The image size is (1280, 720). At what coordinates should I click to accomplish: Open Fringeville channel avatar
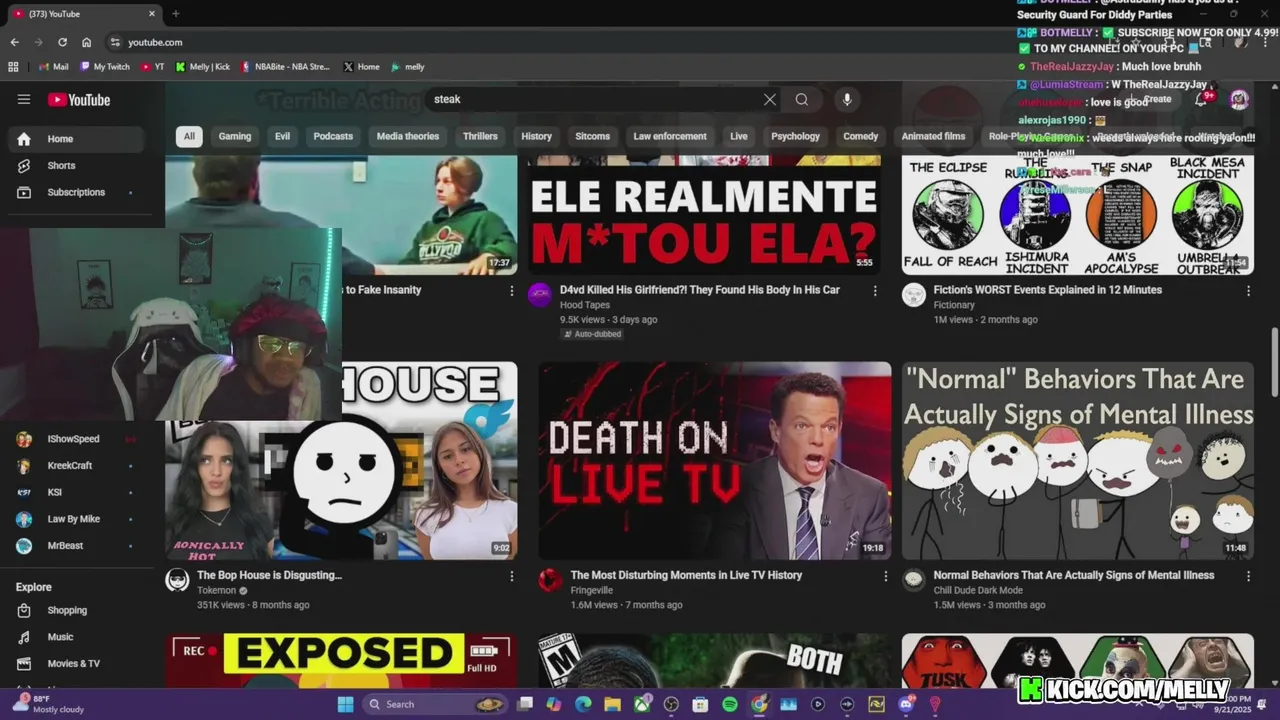pyautogui.click(x=550, y=580)
